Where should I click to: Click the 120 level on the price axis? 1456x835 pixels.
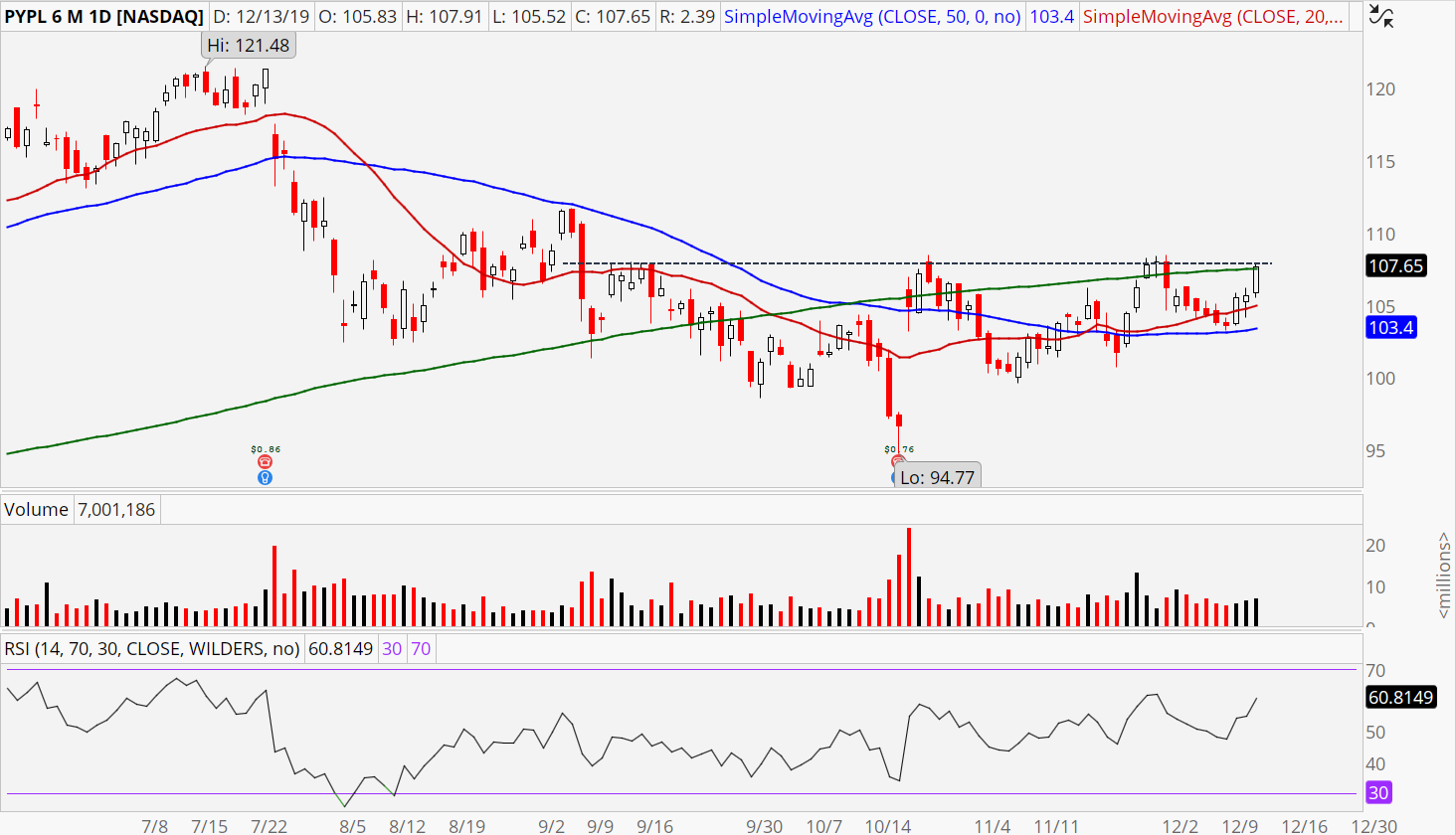(1380, 89)
